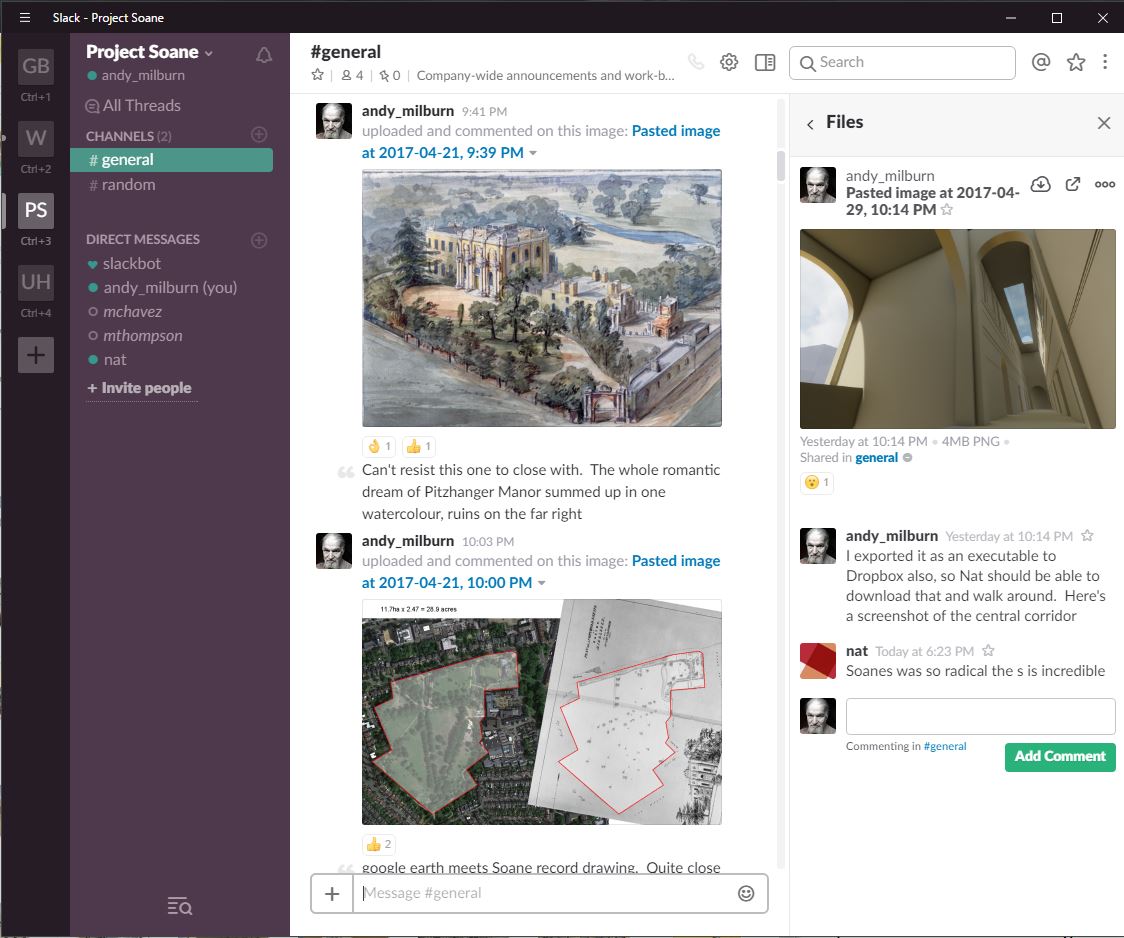Switch to GB workspace
Screen dimensions: 1124x938
coord(36,66)
